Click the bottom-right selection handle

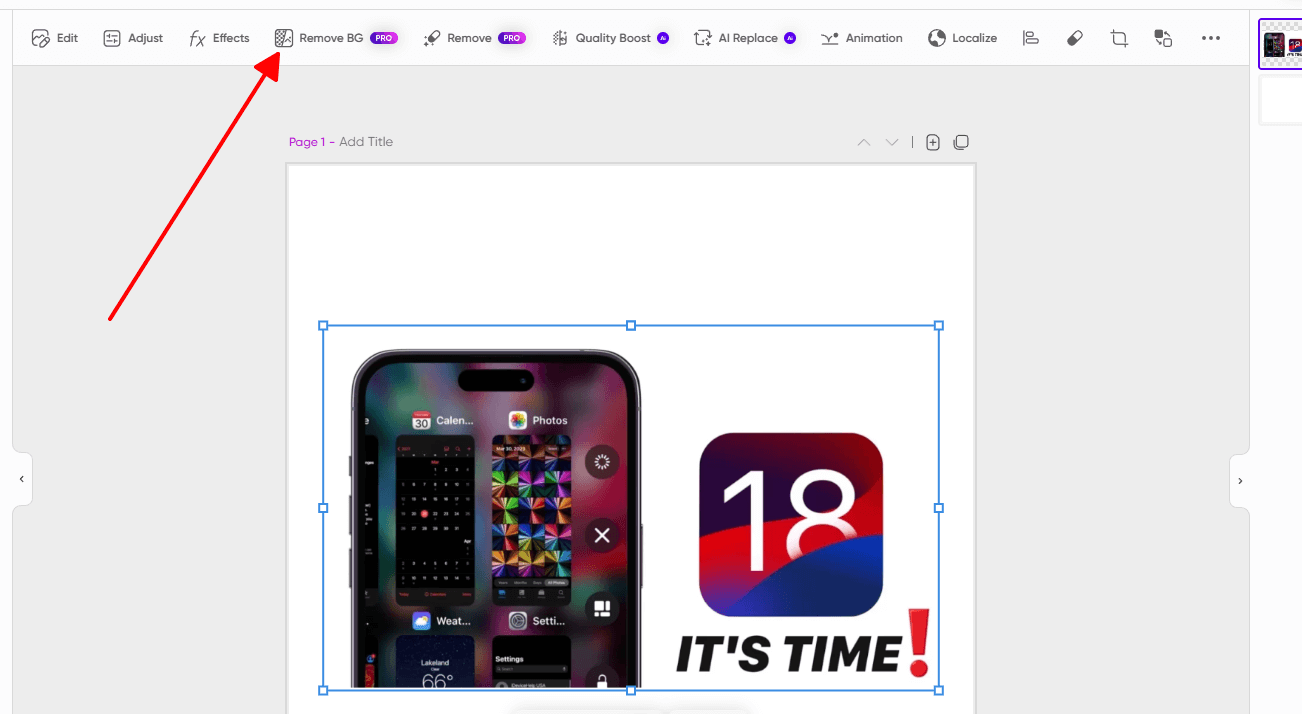pyautogui.click(x=939, y=690)
